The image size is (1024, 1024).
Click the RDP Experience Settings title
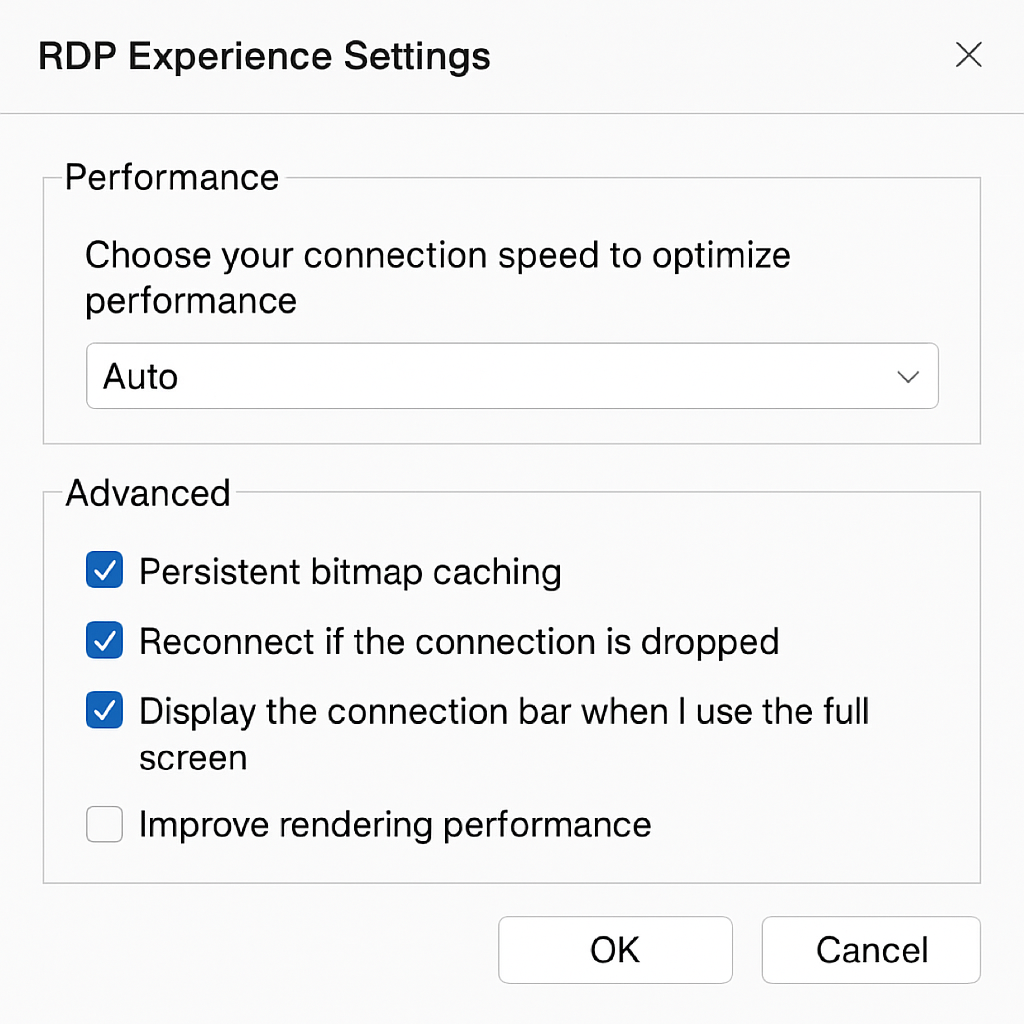pyautogui.click(x=264, y=56)
